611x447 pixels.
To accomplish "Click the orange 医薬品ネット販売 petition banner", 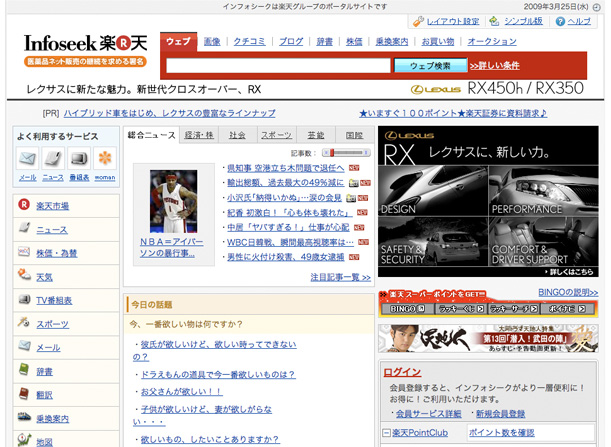I will [x=85, y=62].
